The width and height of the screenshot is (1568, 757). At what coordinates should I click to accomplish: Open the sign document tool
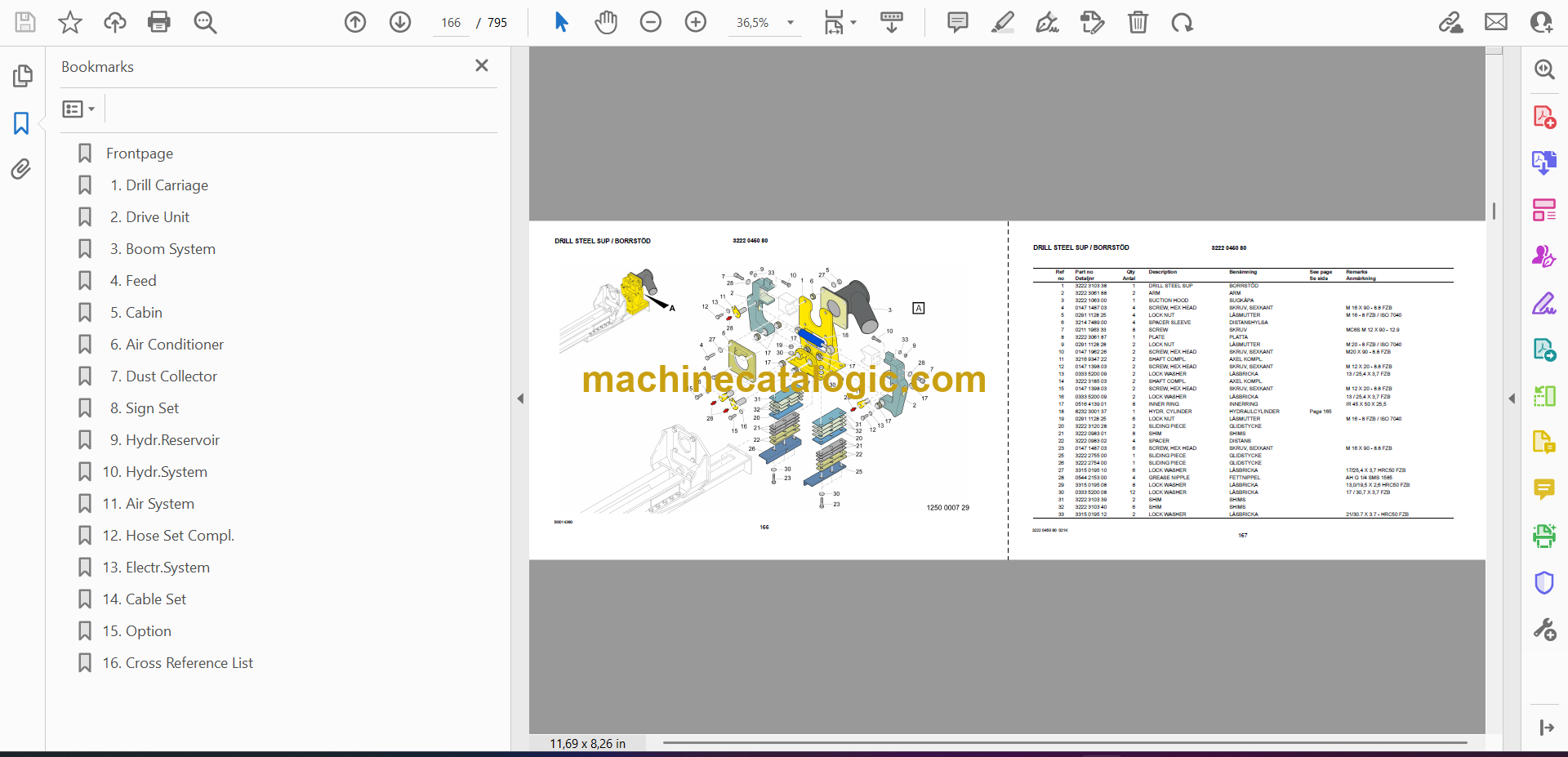click(x=1048, y=22)
